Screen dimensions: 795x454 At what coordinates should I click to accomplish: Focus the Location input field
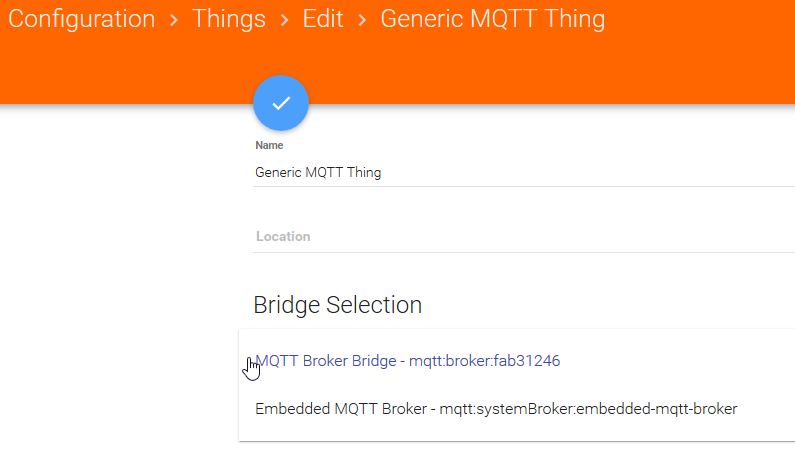pos(520,237)
